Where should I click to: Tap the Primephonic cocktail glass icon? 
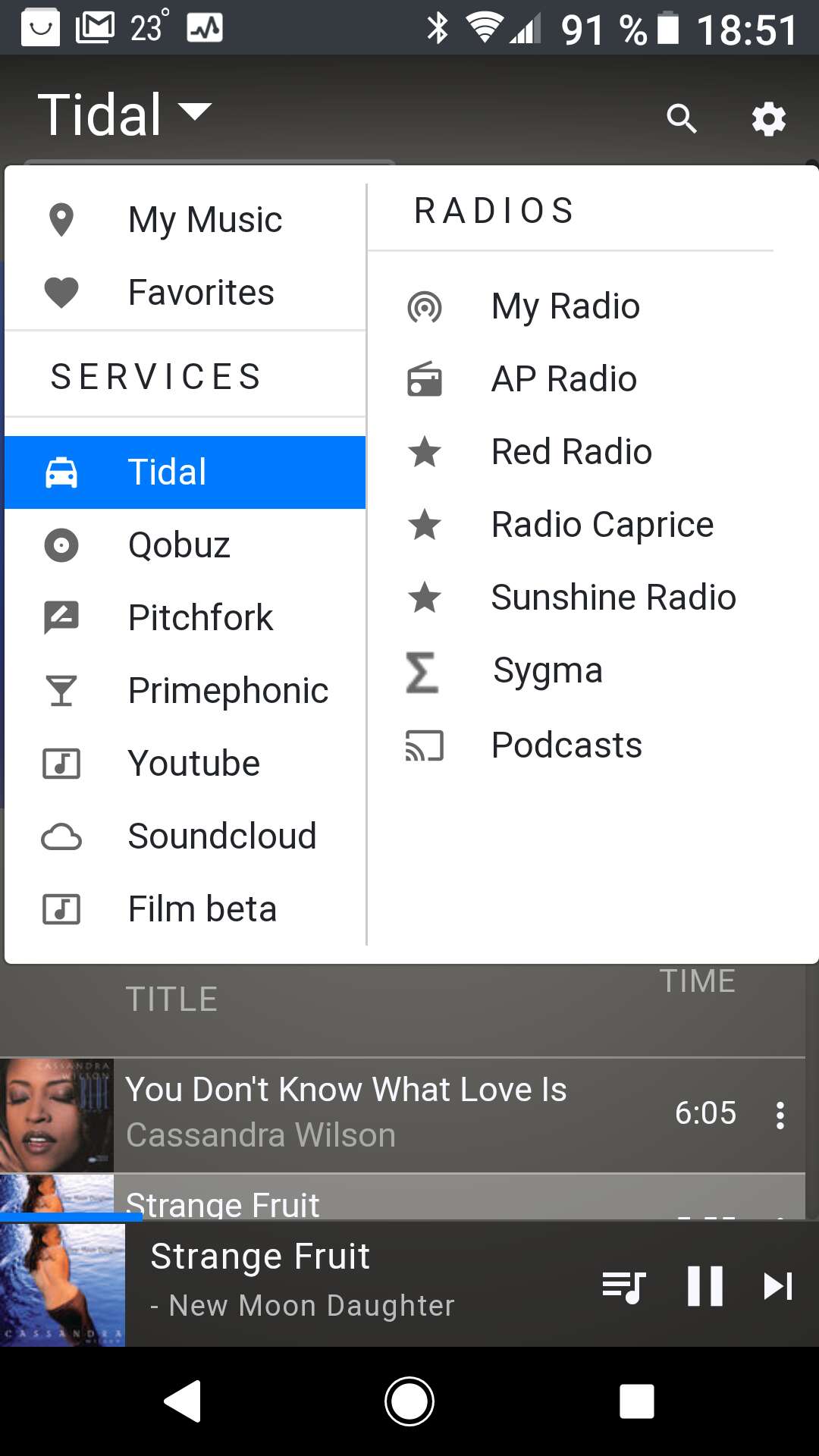pos(61,691)
